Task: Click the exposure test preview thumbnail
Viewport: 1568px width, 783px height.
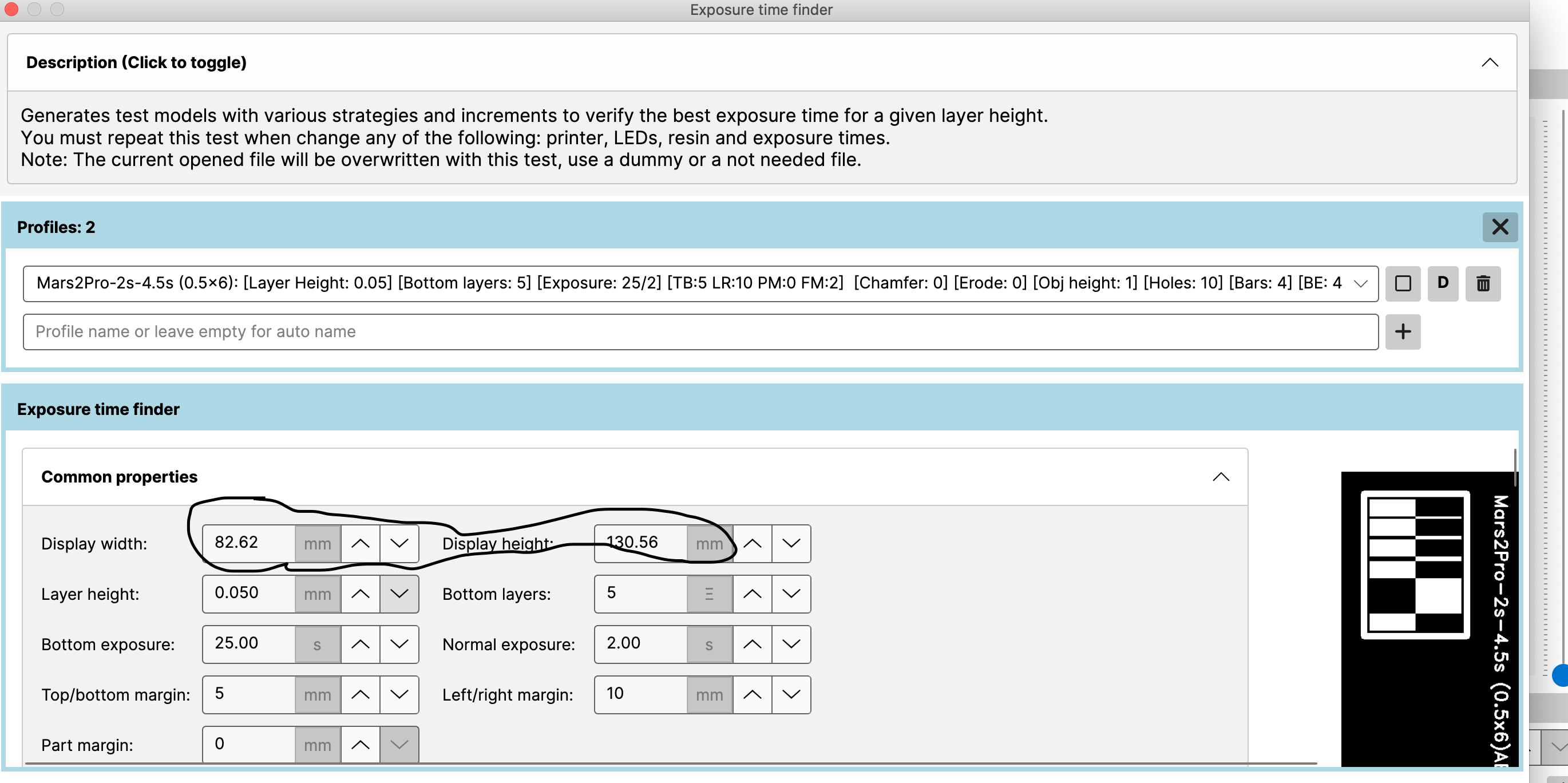Action: tap(1427, 618)
